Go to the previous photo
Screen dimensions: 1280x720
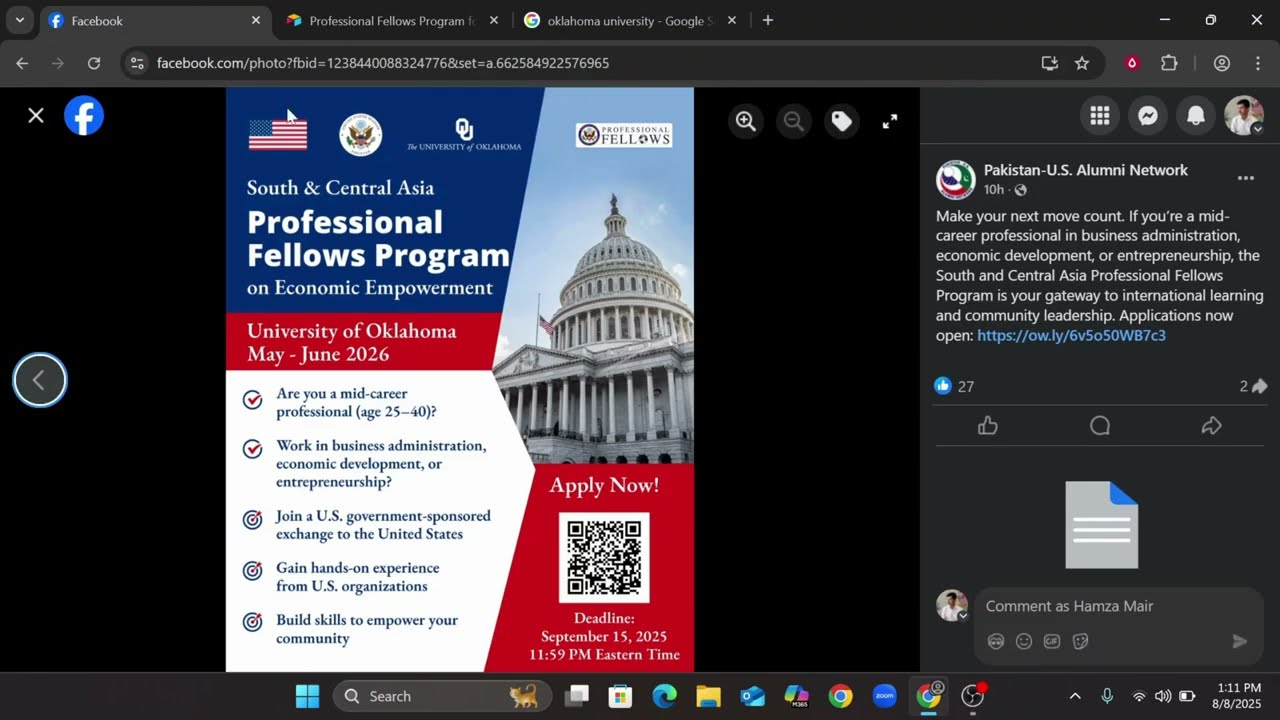40,380
